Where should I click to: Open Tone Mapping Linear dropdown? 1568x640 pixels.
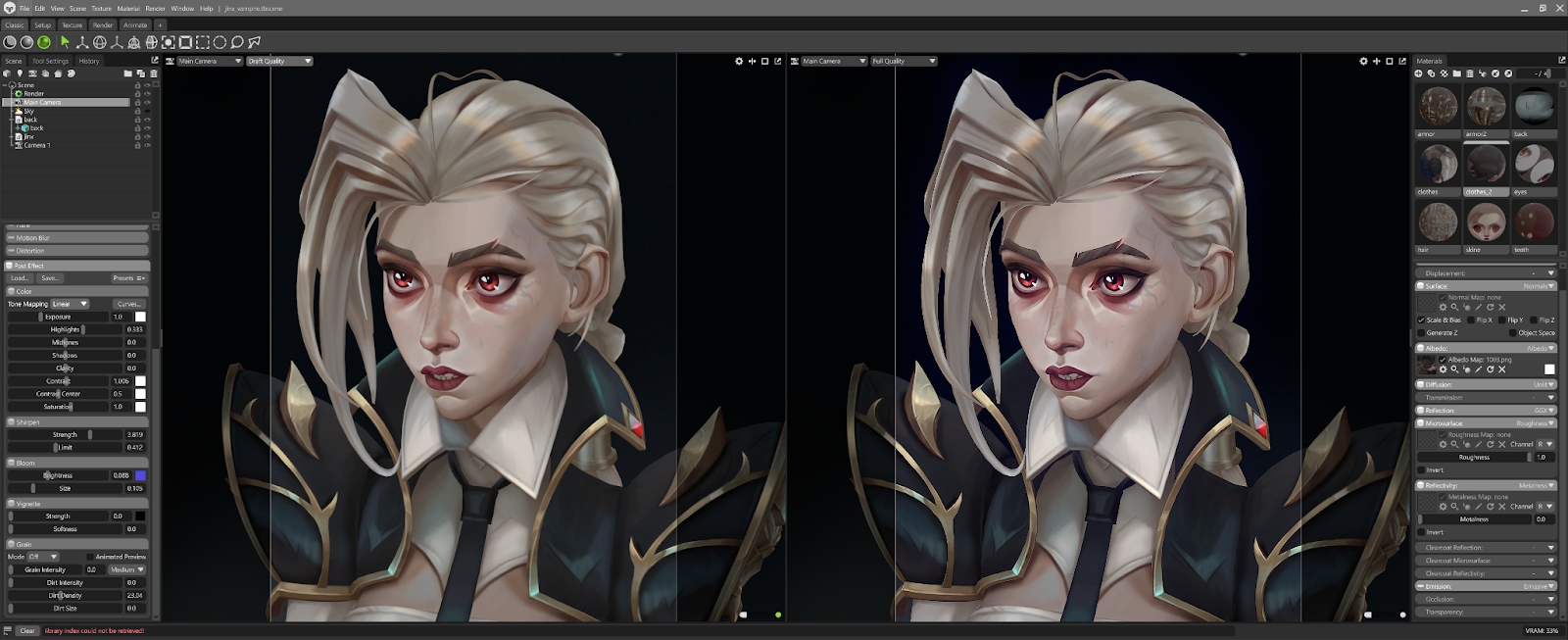[x=70, y=304]
